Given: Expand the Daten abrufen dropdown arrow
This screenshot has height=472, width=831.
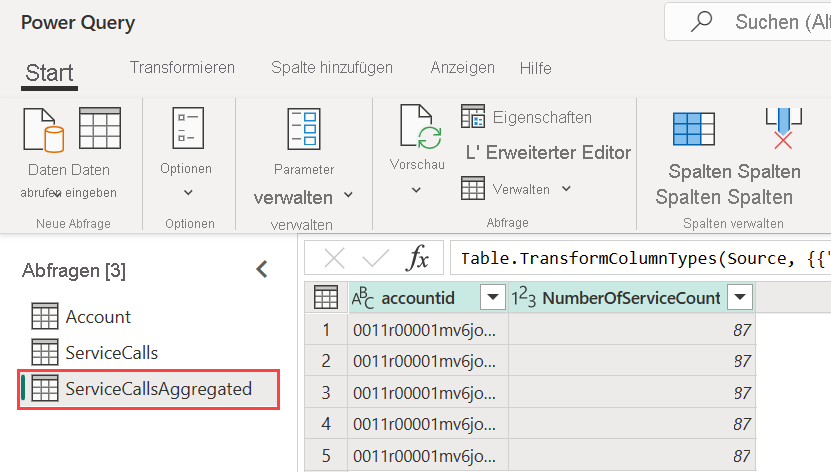Looking at the screenshot, I should pos(58,193).
